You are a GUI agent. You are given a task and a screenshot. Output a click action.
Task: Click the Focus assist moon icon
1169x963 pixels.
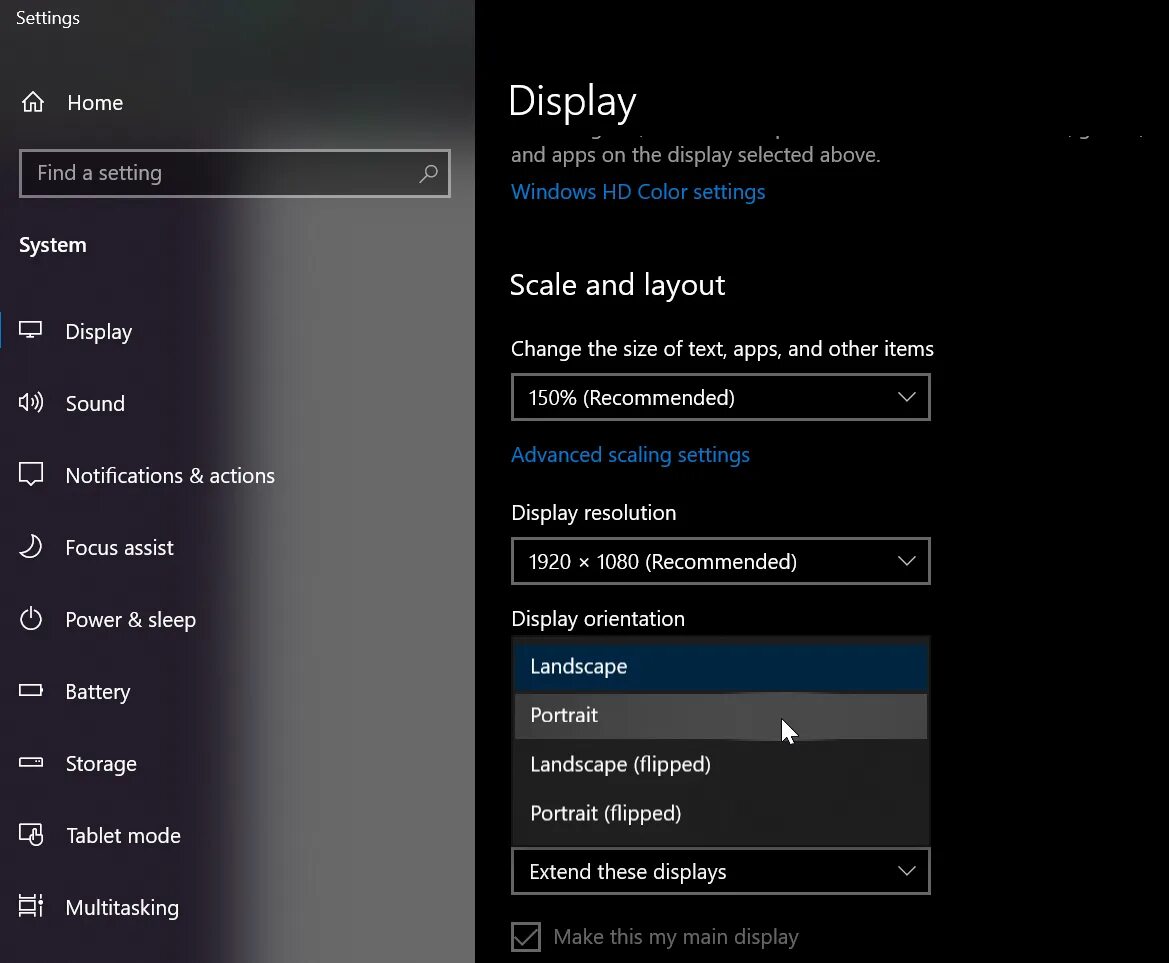pos(31,546)
